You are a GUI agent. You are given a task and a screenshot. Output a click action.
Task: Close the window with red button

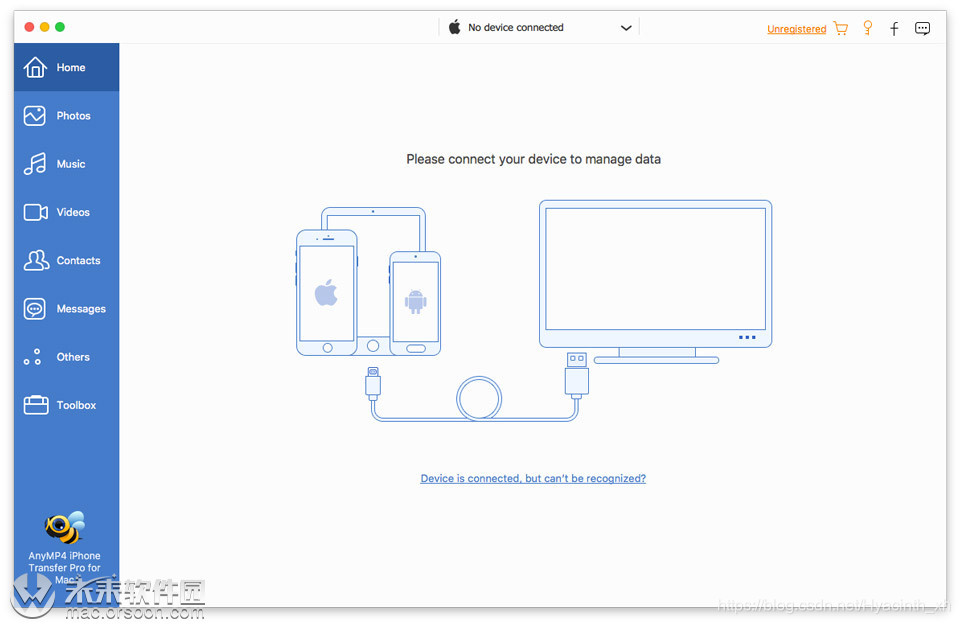coord(29,27)
